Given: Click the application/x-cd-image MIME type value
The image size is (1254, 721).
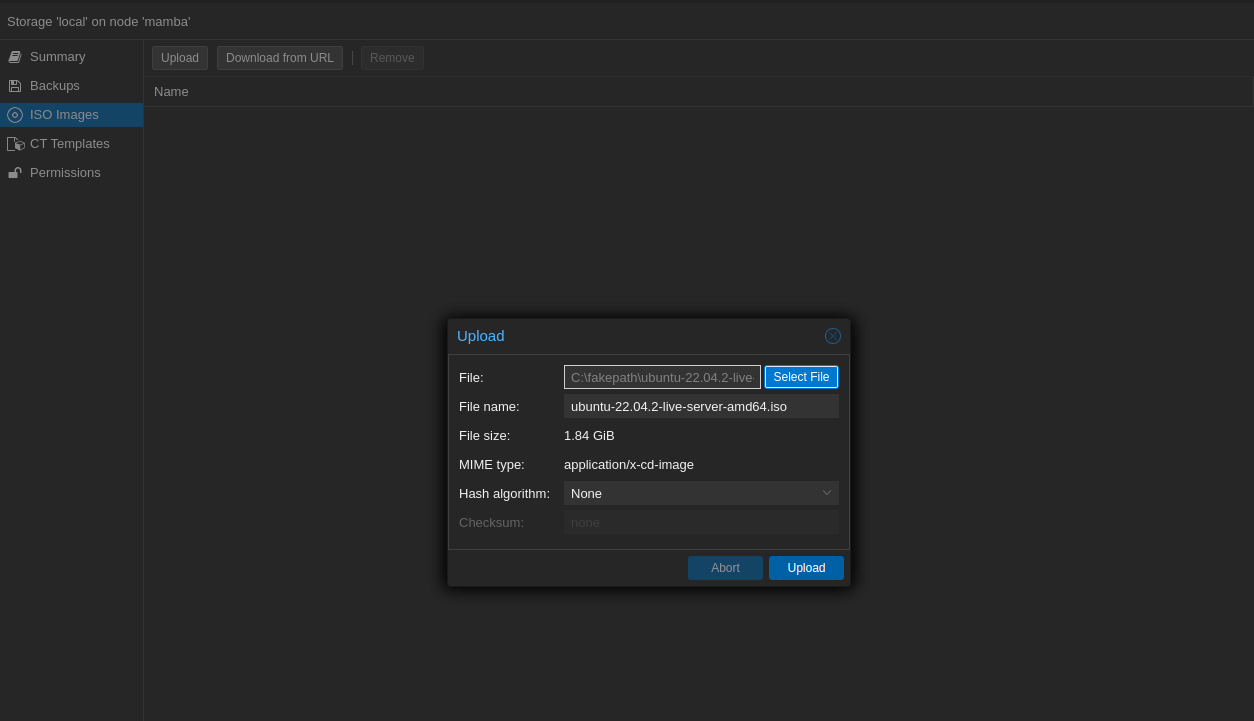Looking at the screenshot, I should coord(629,465).
